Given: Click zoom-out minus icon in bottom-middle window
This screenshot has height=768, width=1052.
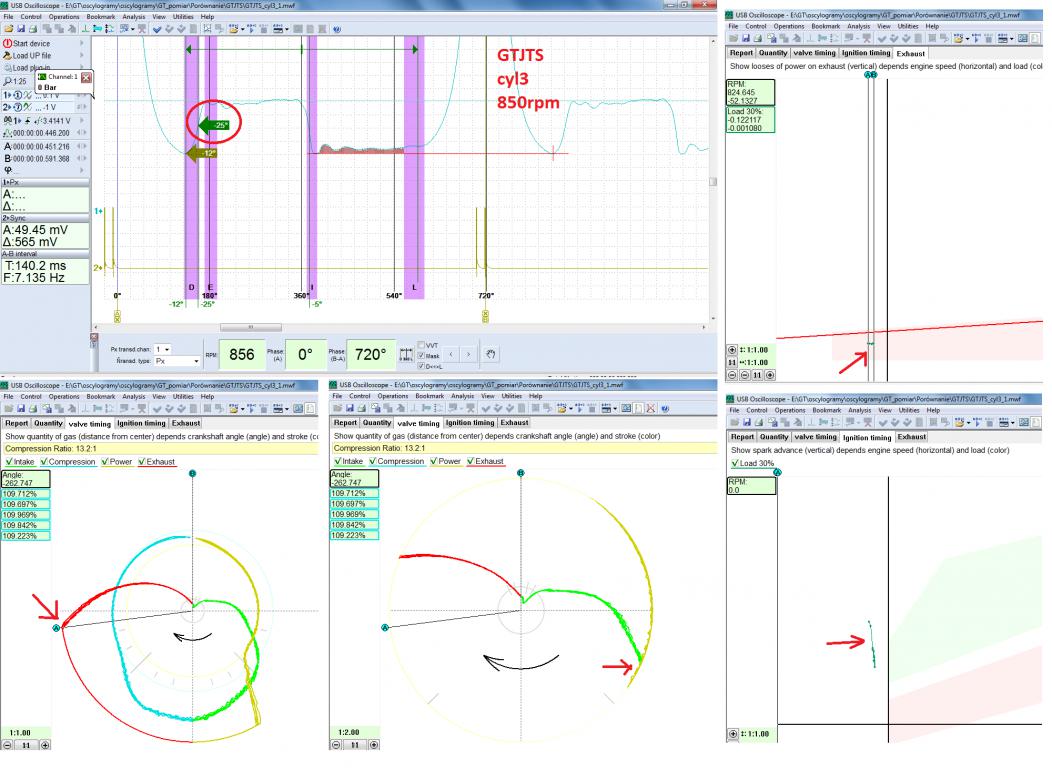Looking at the screenshot, I should pyautogui.click(x=336, y=745).
